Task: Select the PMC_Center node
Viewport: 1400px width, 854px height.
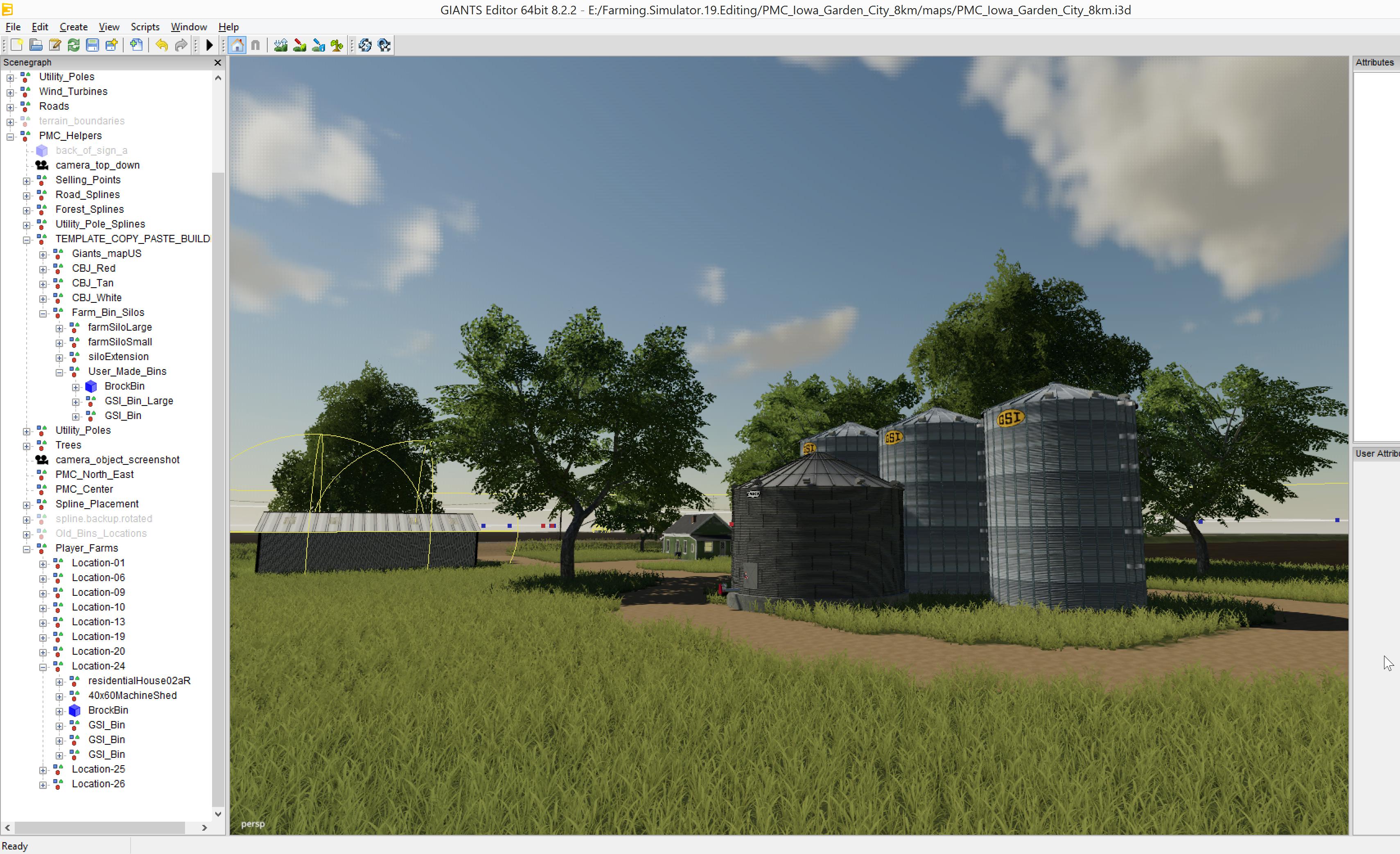Action: coord(84,489)
